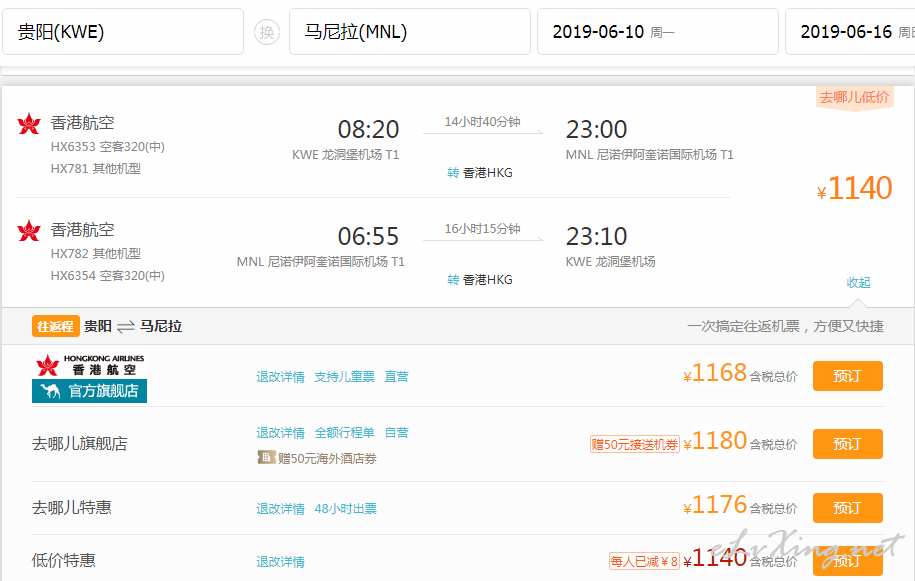Viewport: 915px width, 581px height.
Task: Open the return date 2019-06-16 picker
Action: click(850, 32)
